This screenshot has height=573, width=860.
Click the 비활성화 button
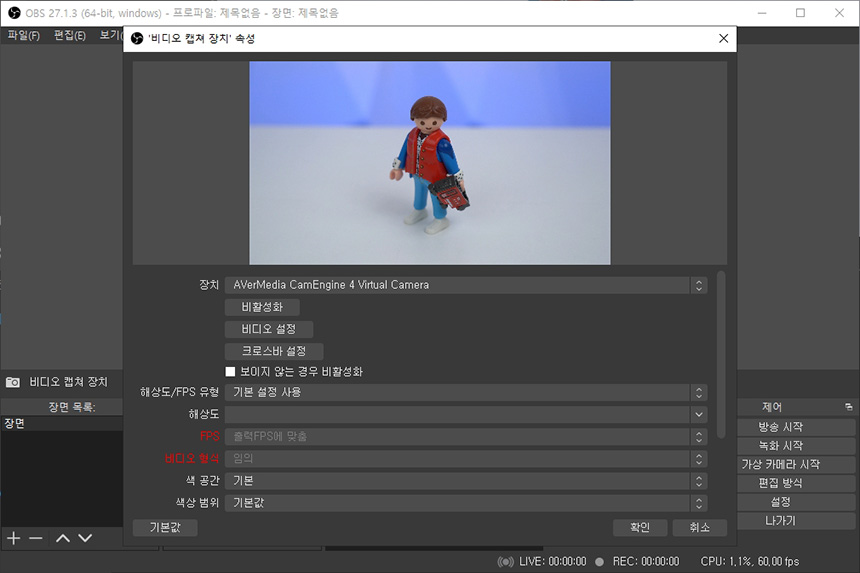(x=262, y=307)
